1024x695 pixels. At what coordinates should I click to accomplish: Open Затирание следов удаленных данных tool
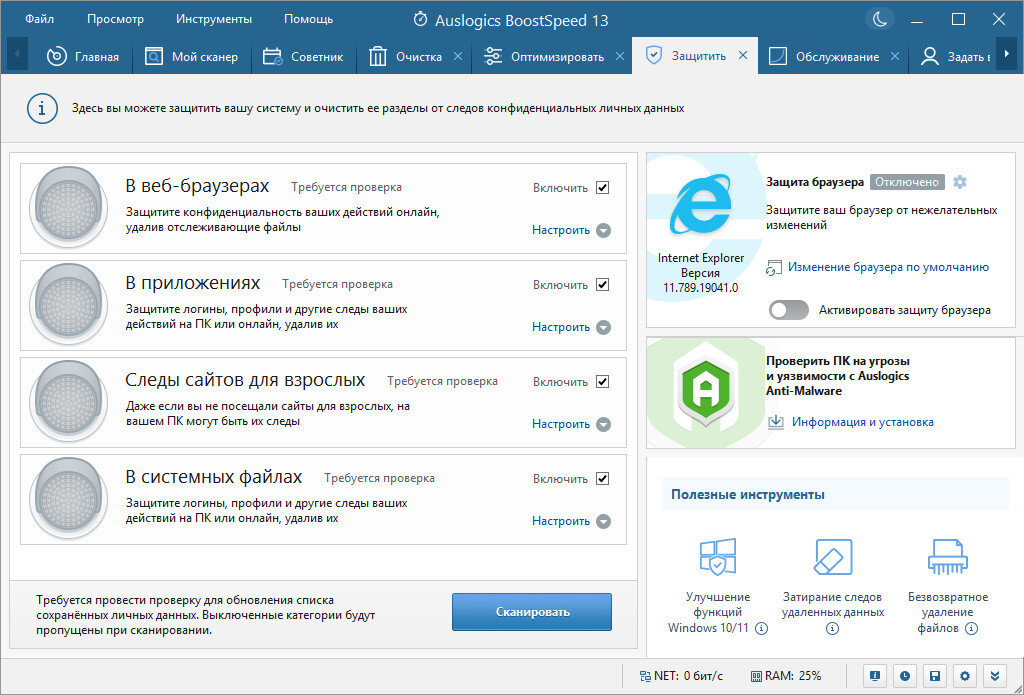pos(833,586)
